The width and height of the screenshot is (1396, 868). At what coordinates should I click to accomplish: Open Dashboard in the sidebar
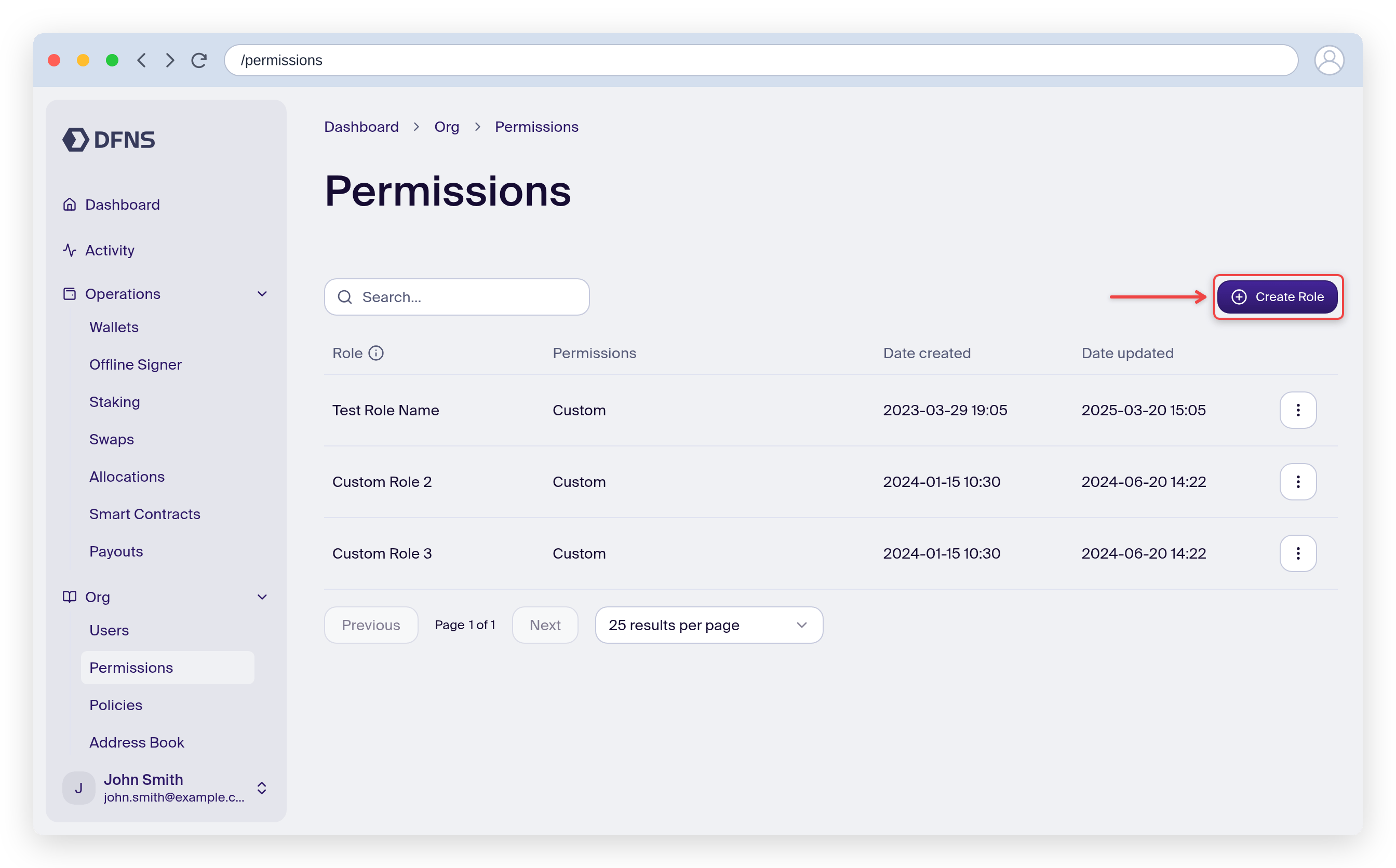coord(123,205)
